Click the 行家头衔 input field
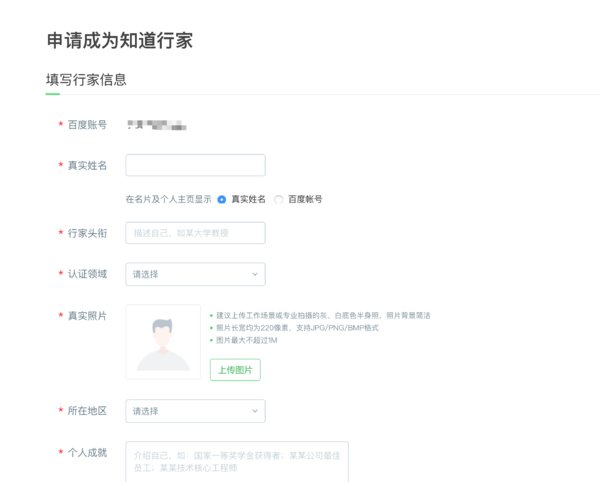 (x=195, y=233)
